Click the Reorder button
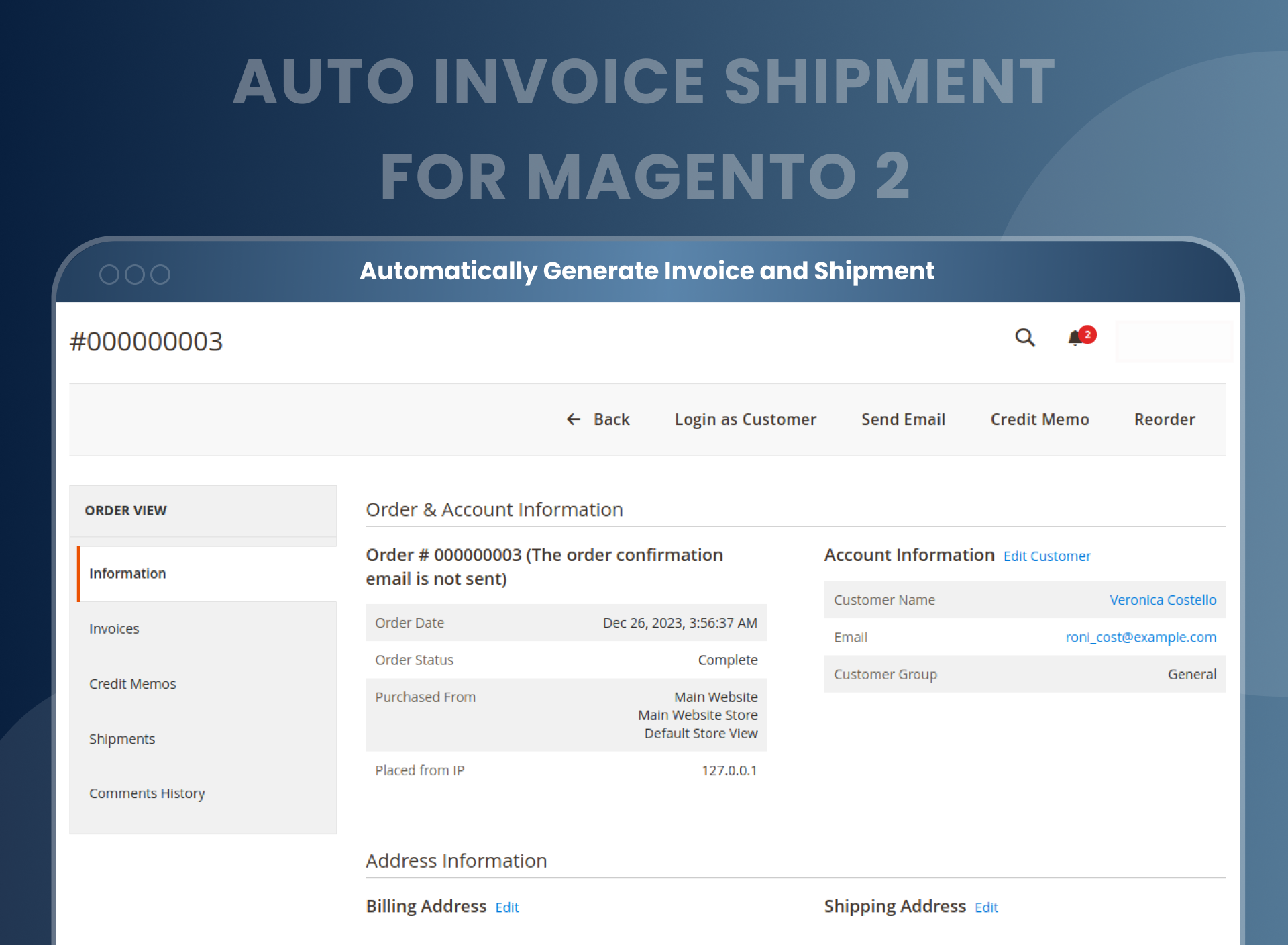The width and height of the screenshot is (1288, 945). (x=1165, y=419)
